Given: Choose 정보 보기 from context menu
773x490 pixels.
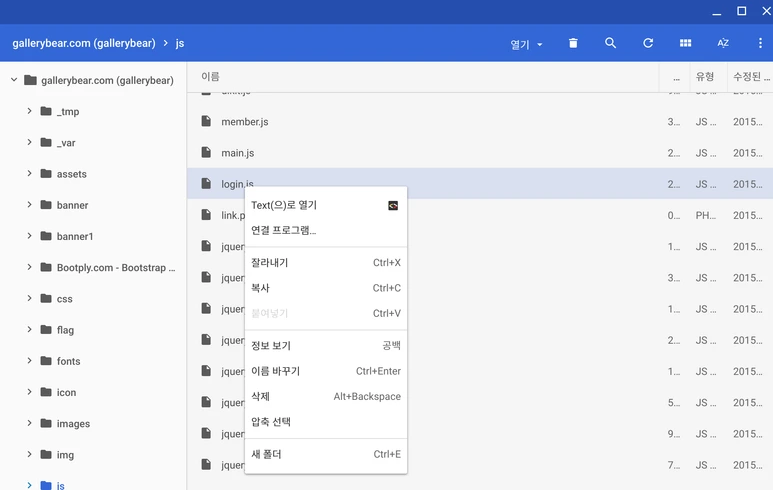Looking at the screenshot, I should click(326, 346).
